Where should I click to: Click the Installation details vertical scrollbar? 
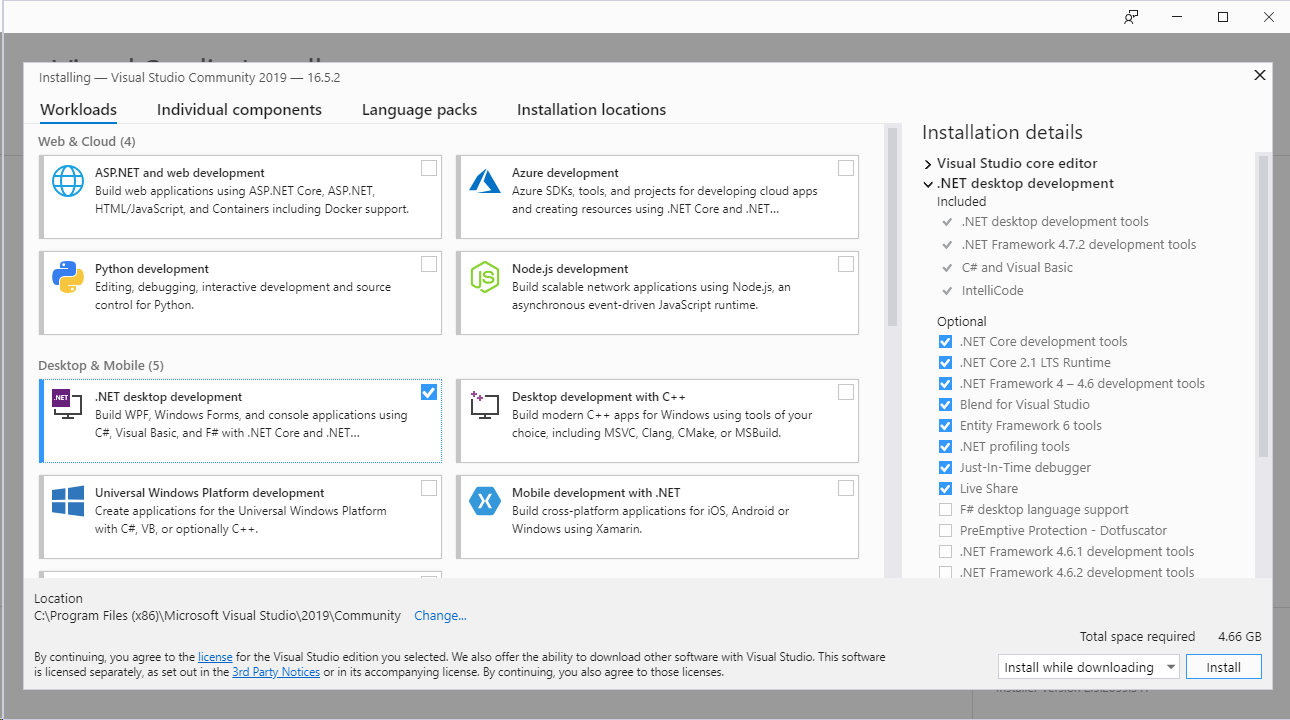pos(1264,305)
